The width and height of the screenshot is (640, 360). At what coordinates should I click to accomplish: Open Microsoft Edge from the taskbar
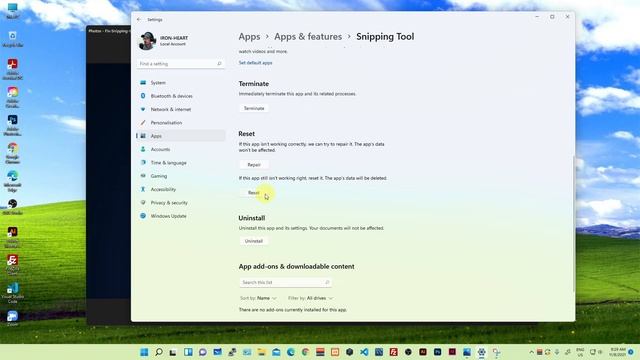(291, 352)
